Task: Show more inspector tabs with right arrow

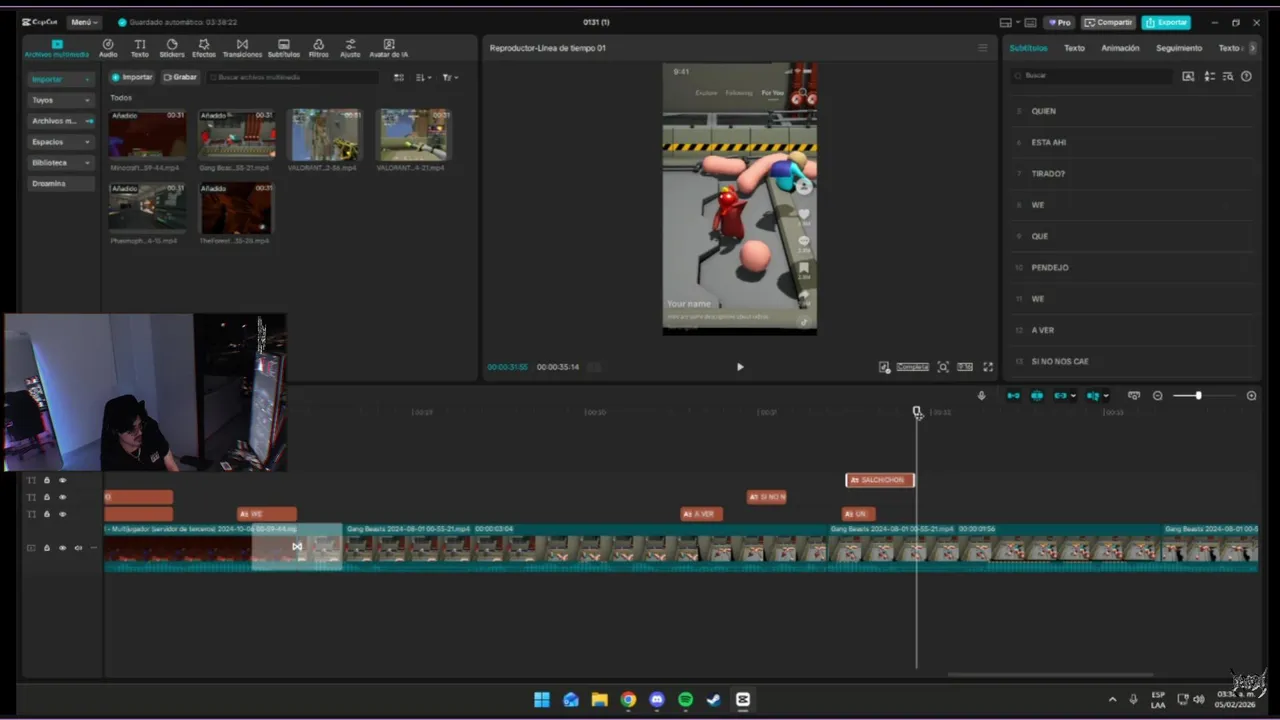Action: [x=1252, y=48]
